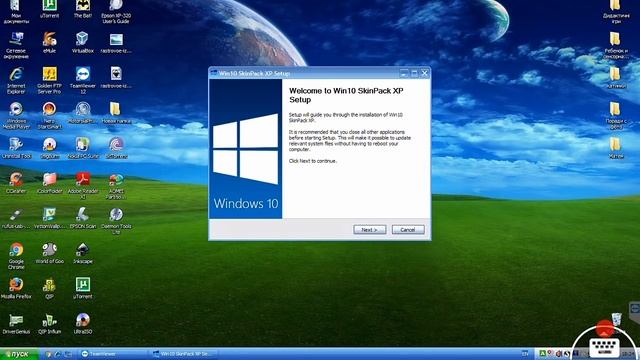
Task: Launch UltraISO desktop shortcut
Action: tap(83, 323)
